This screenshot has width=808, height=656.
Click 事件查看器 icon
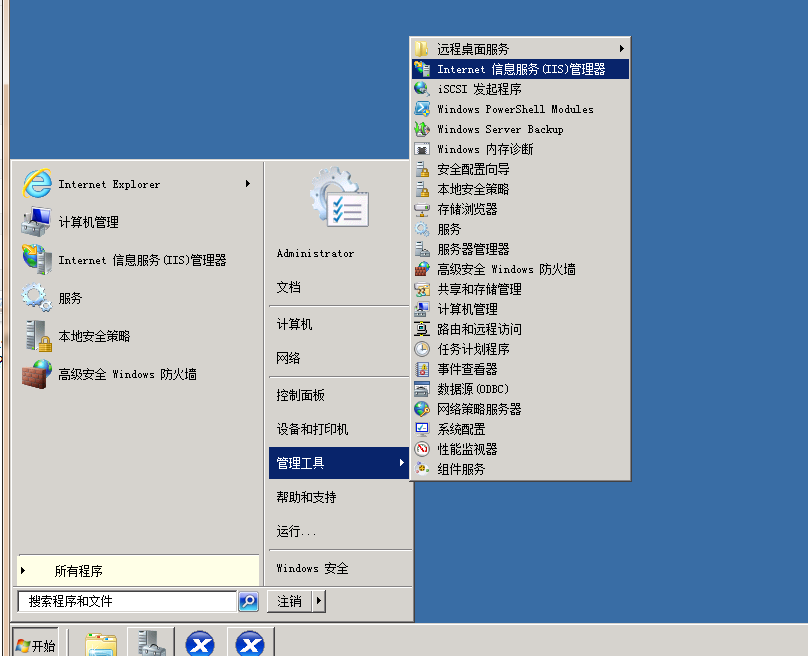point(422,369)
